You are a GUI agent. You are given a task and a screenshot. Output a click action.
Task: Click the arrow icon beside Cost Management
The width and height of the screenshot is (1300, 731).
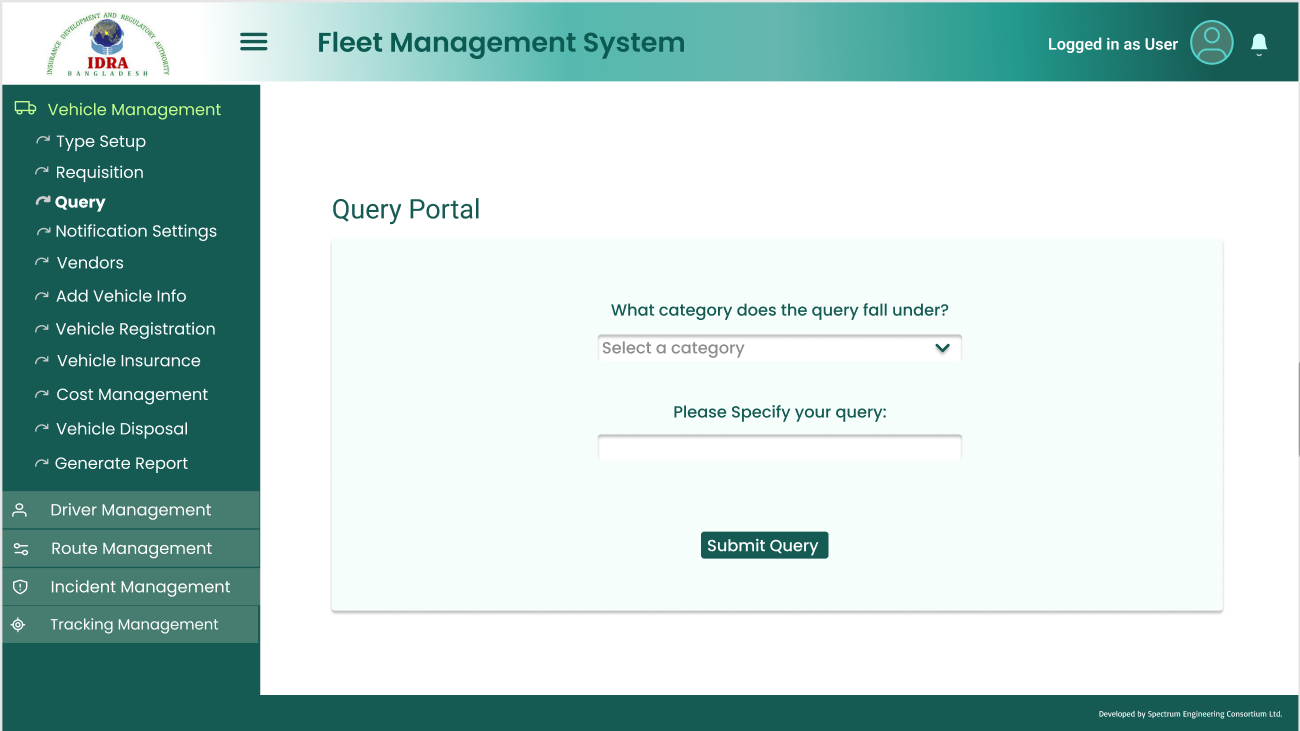42,394
